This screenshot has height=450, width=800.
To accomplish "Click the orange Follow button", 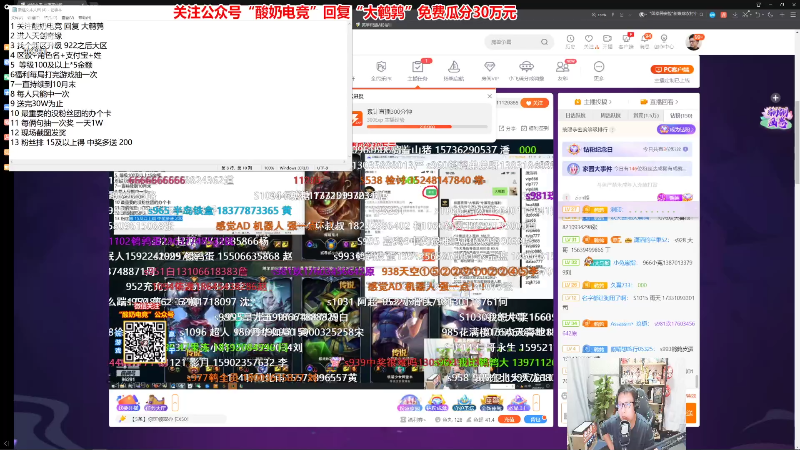I will point(534,103).
